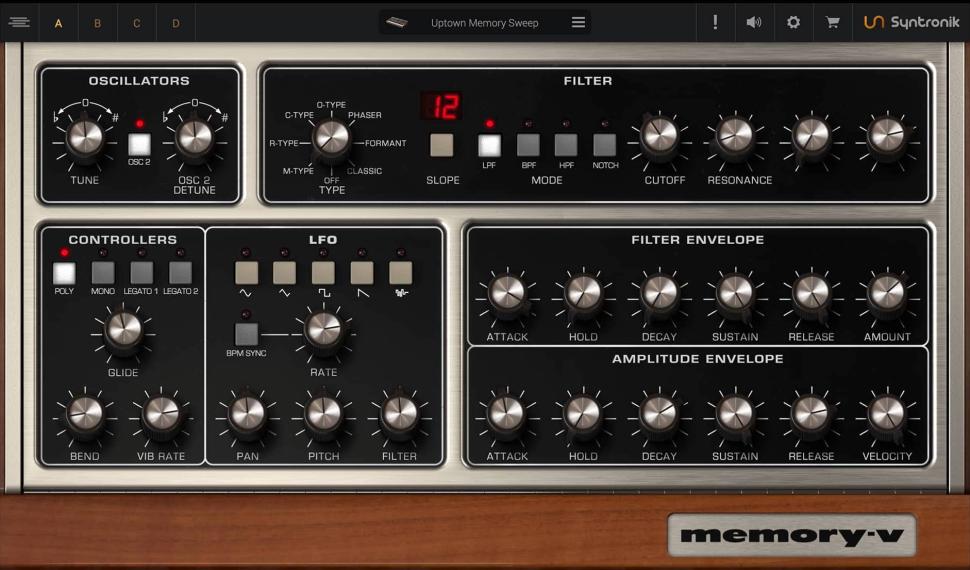Click the memory-v nameplate

[792, 535]
